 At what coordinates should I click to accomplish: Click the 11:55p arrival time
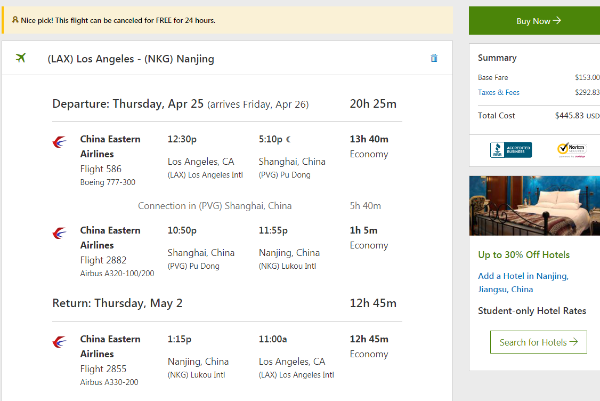tap(273, 230)
